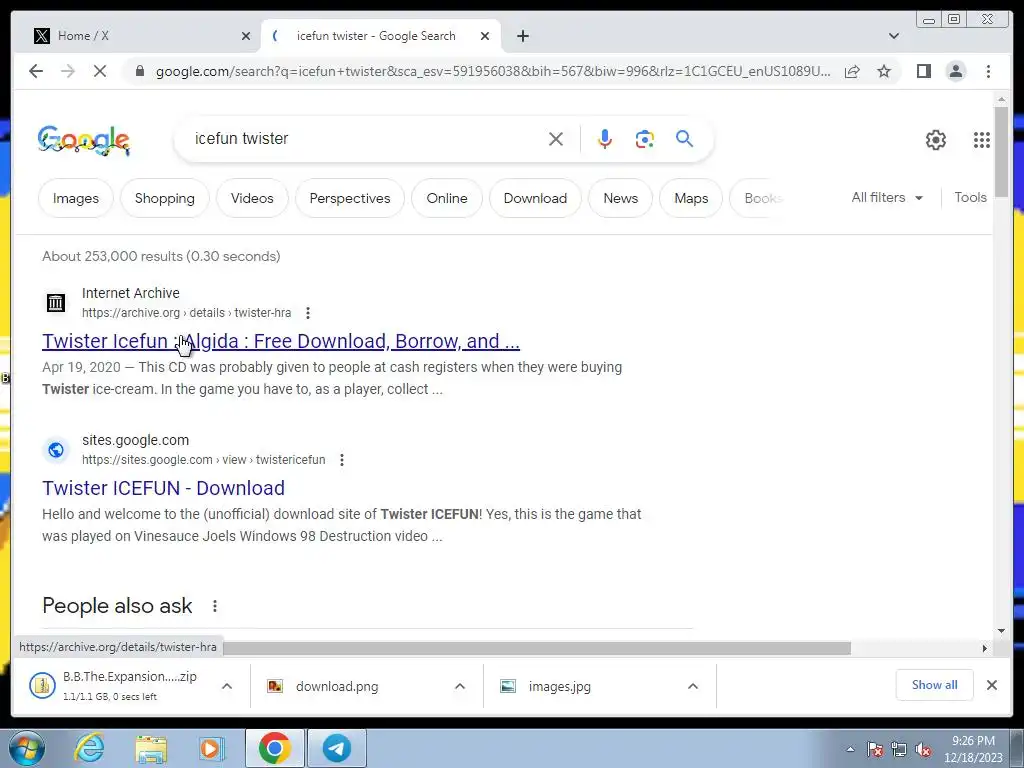The width and height of the screenshot is (1024, 768).
Task: Click the blue search magnifier button
Action: coord(684,138)
